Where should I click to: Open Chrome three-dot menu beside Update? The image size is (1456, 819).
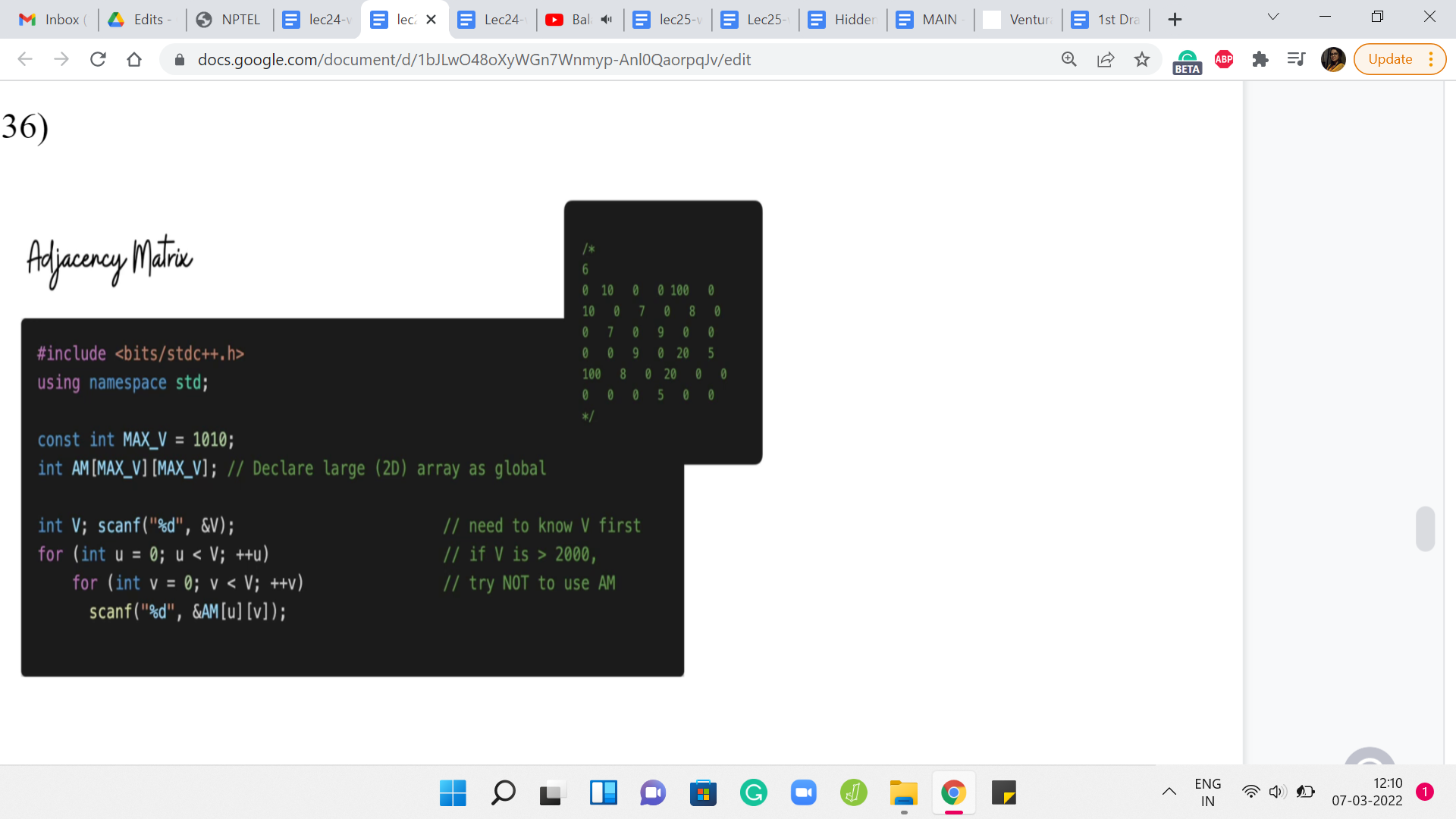[x=1431, y=59]
